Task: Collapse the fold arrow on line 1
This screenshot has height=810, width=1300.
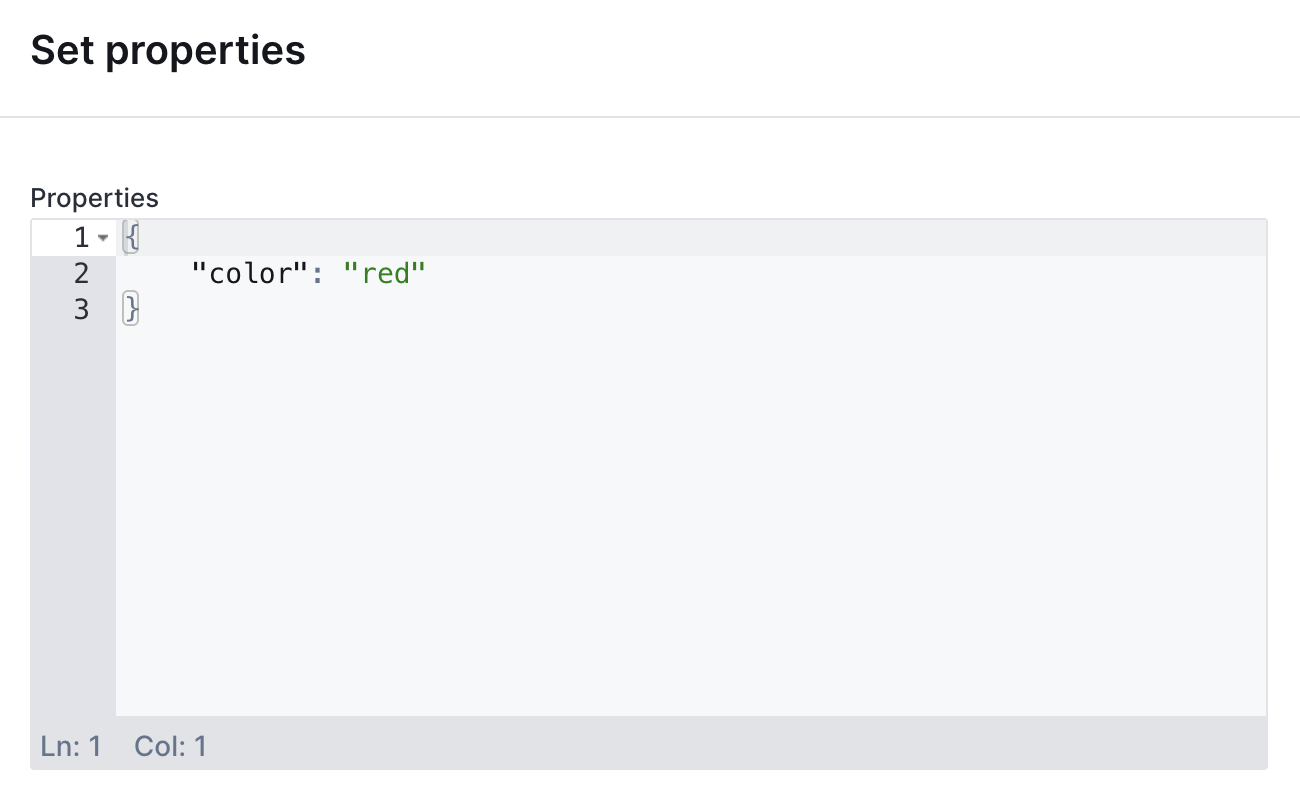Action: pos(103,239)
